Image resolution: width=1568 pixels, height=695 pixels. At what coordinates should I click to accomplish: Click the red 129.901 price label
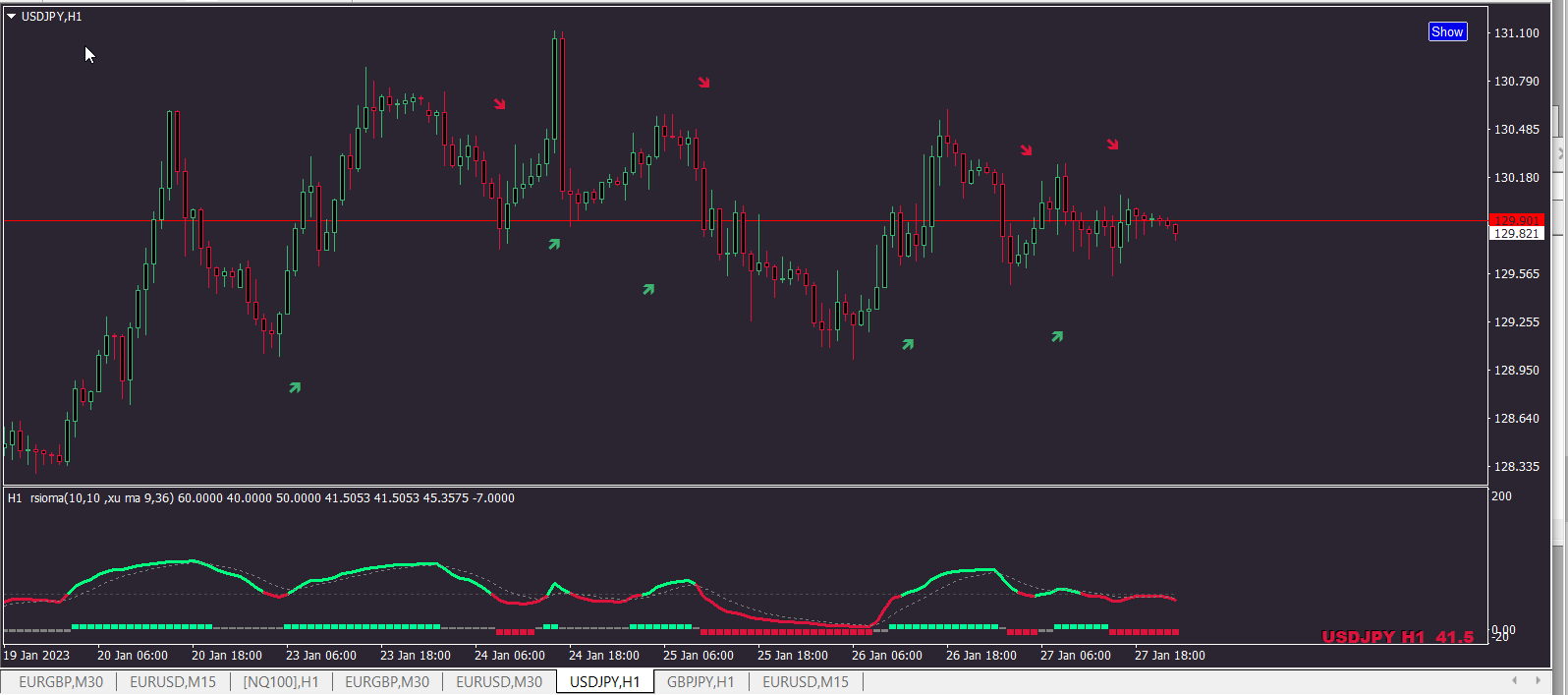point(1516,219)
